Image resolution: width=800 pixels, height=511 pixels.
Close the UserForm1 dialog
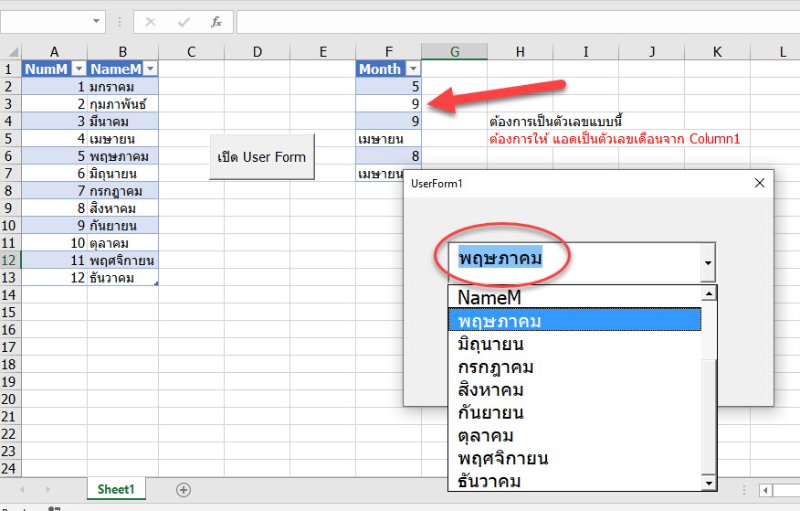[759, 183]
